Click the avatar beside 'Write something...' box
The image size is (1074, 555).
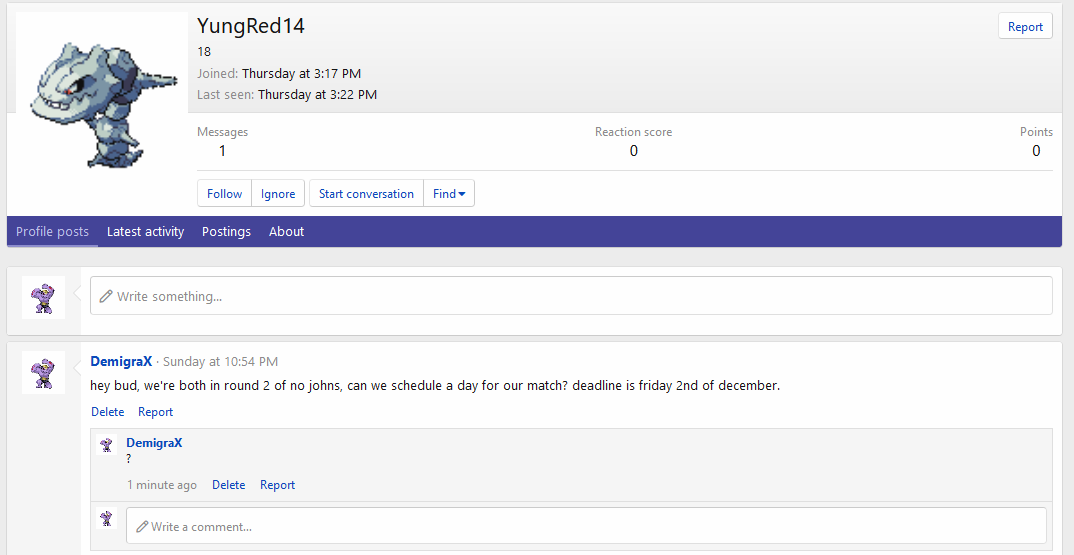tap(43, 297)
